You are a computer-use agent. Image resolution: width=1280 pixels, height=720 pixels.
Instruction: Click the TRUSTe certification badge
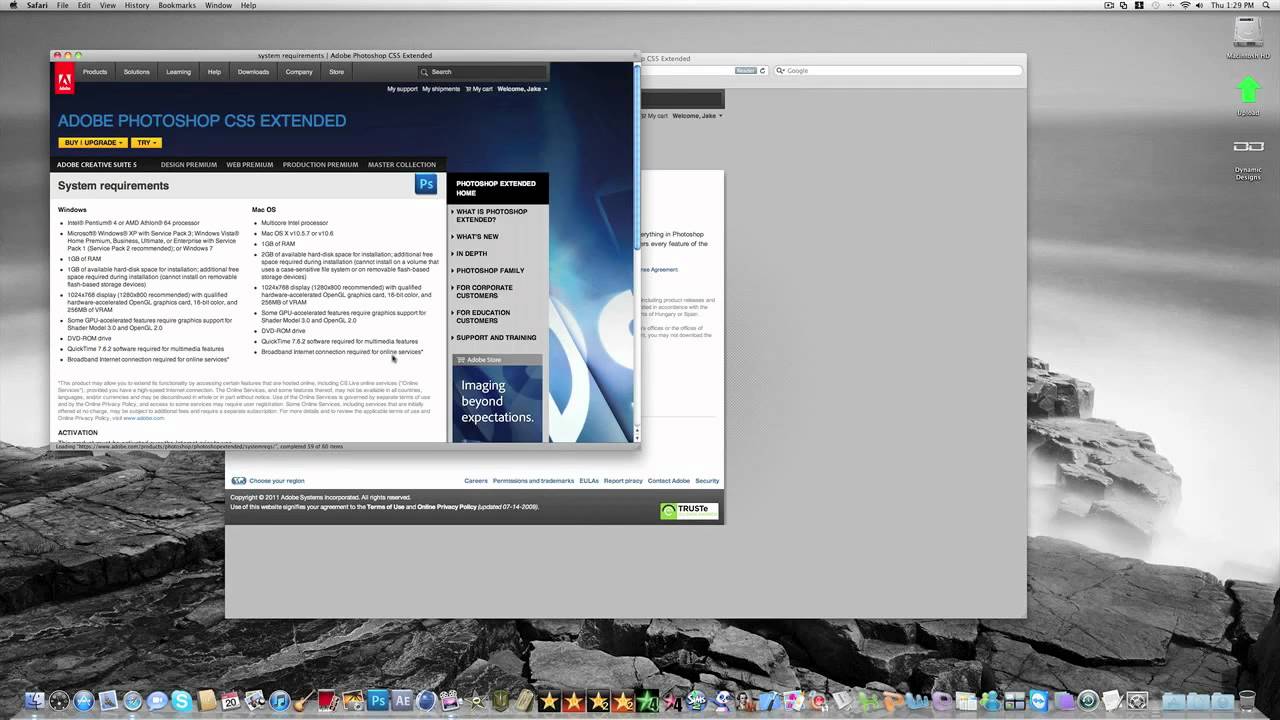coord(689,510)
